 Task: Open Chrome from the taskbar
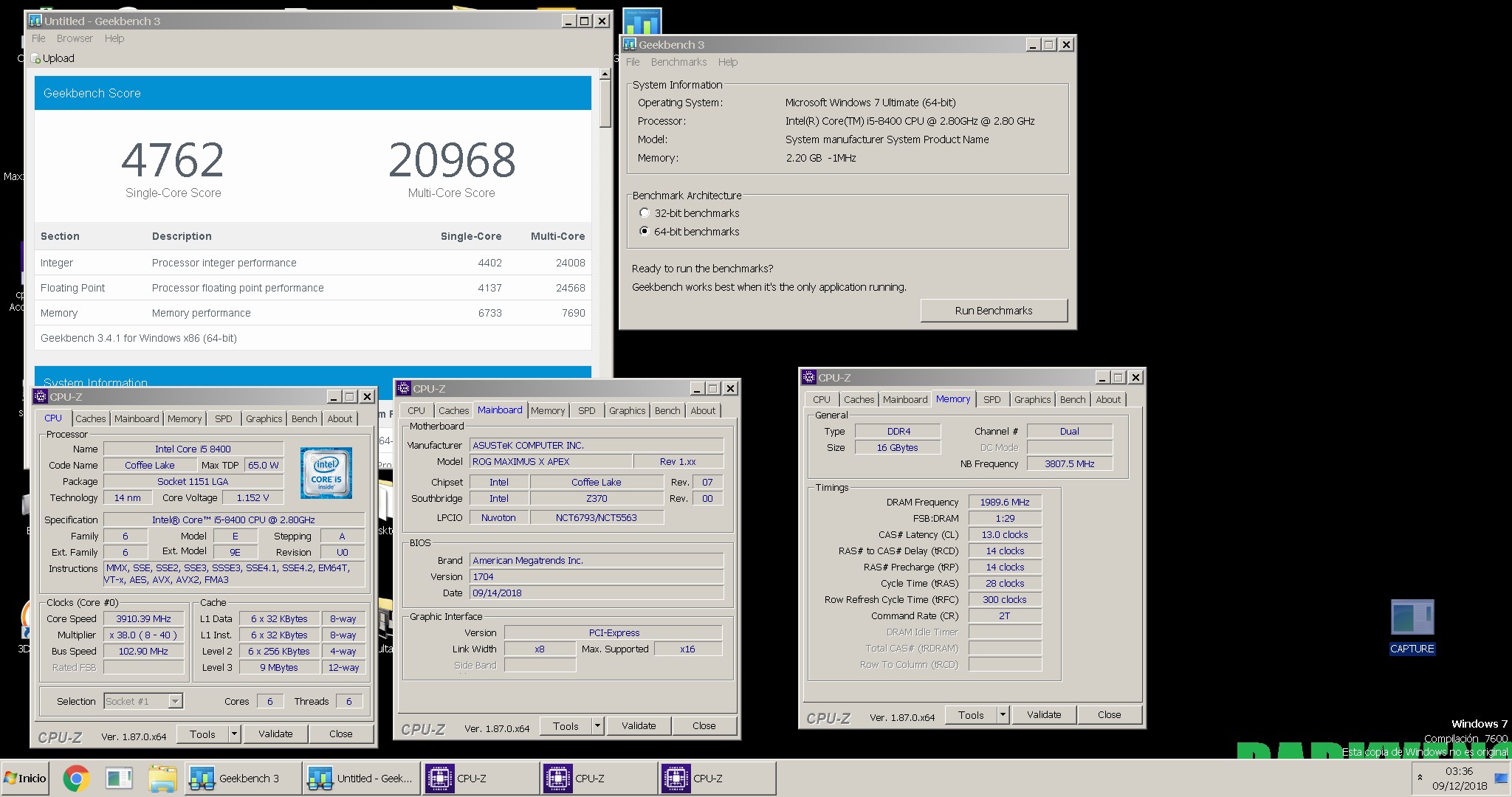click(x=76, y=779)
